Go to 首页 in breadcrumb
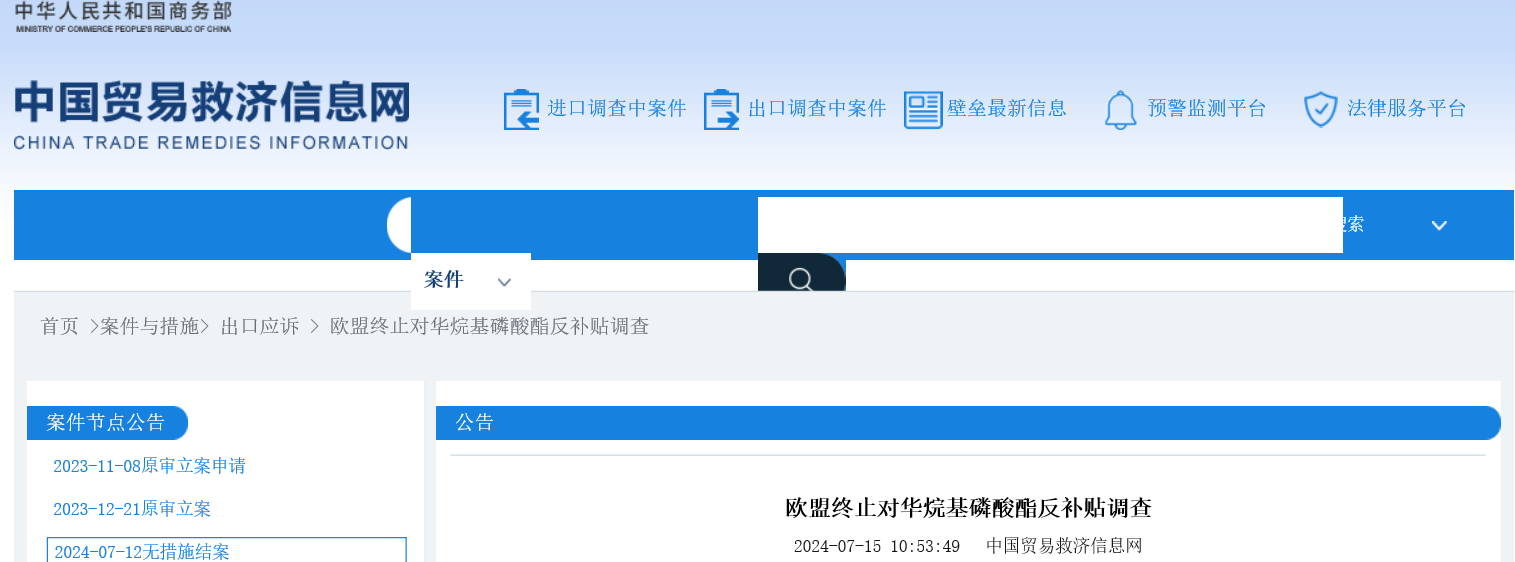 point(60,327)
